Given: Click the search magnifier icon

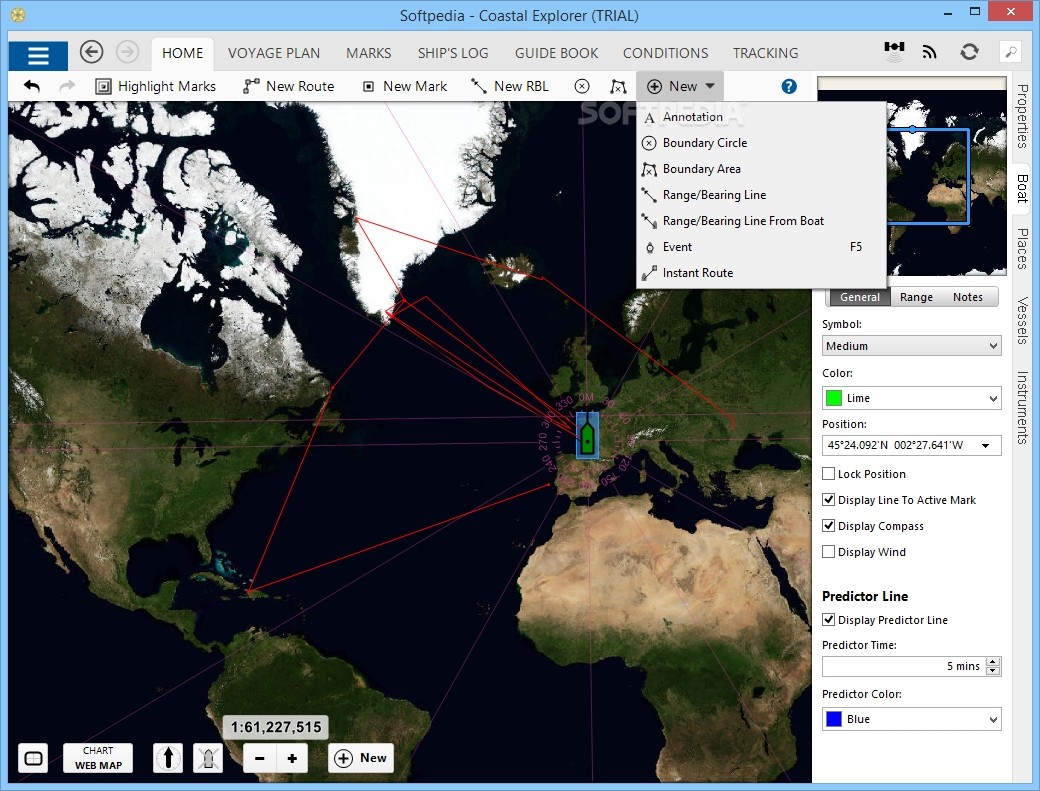Looking at the screenshot, I should [1011, 52].
